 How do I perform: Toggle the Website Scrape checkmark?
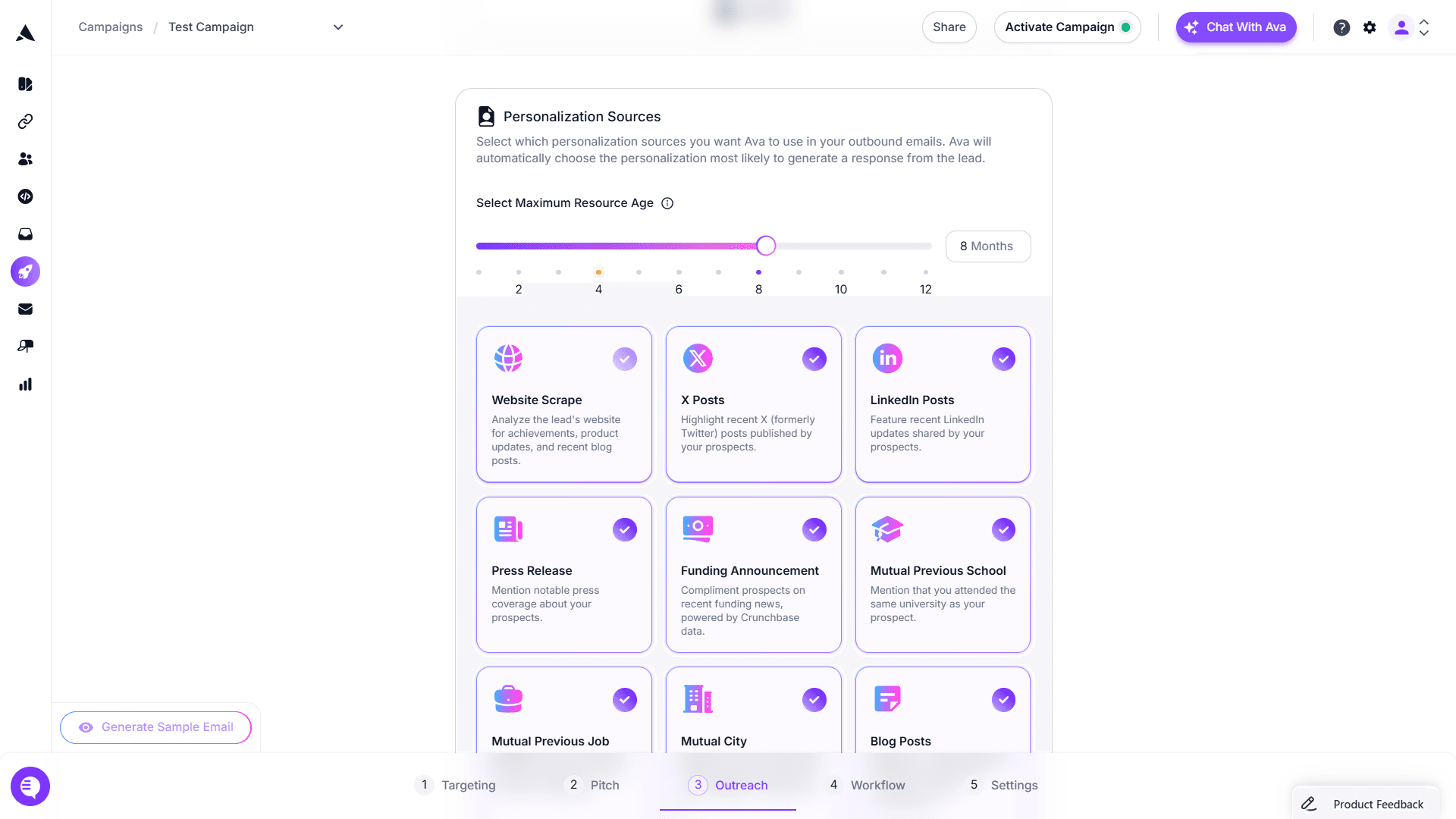coord(625,359)
